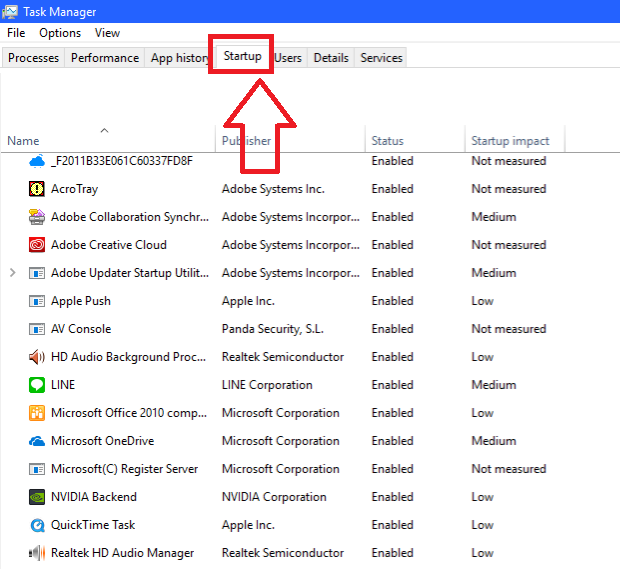Open the View menu

(x=107, y=33)
